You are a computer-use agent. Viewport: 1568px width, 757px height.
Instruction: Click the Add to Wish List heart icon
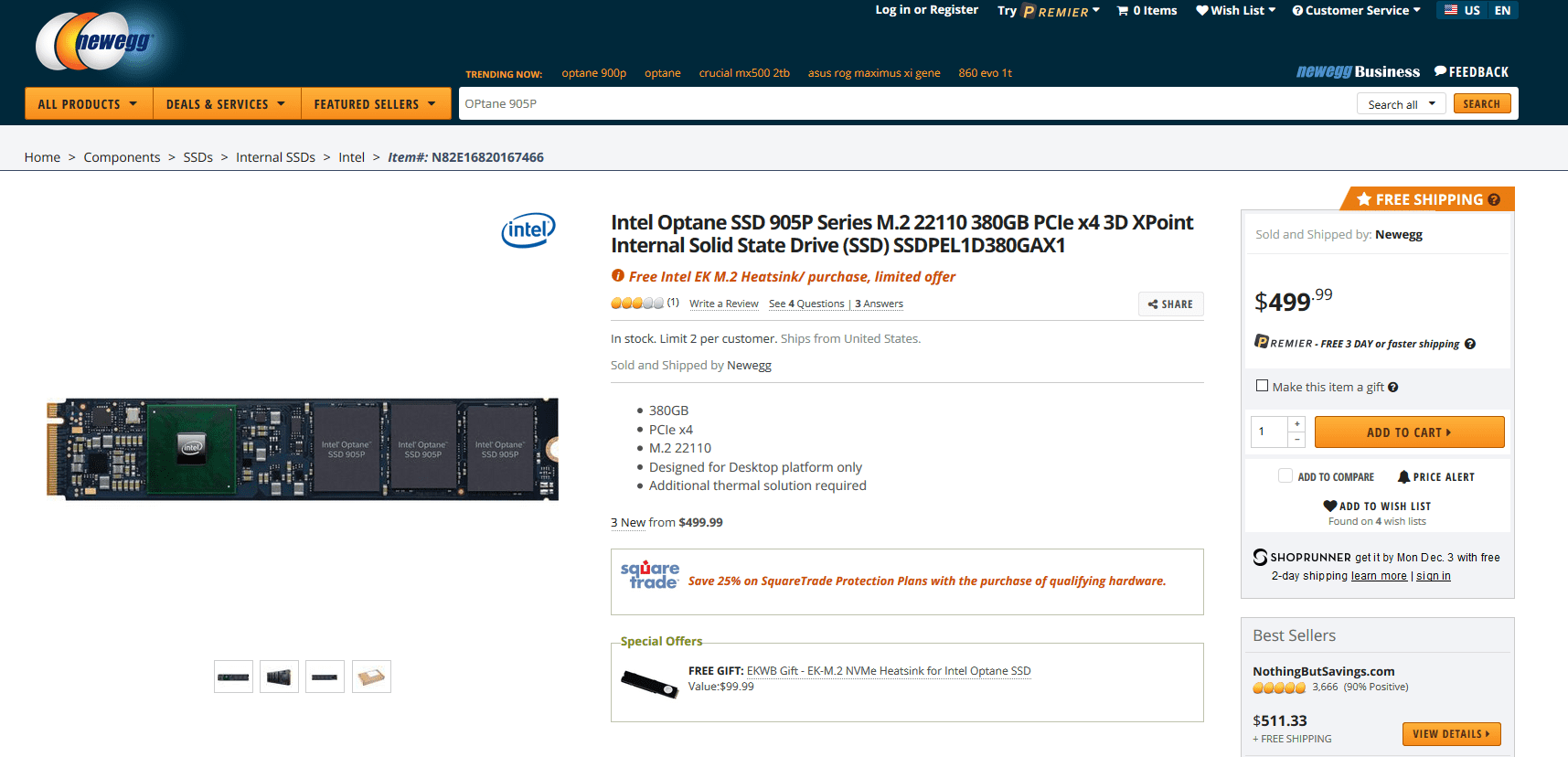click(1330, 506)
